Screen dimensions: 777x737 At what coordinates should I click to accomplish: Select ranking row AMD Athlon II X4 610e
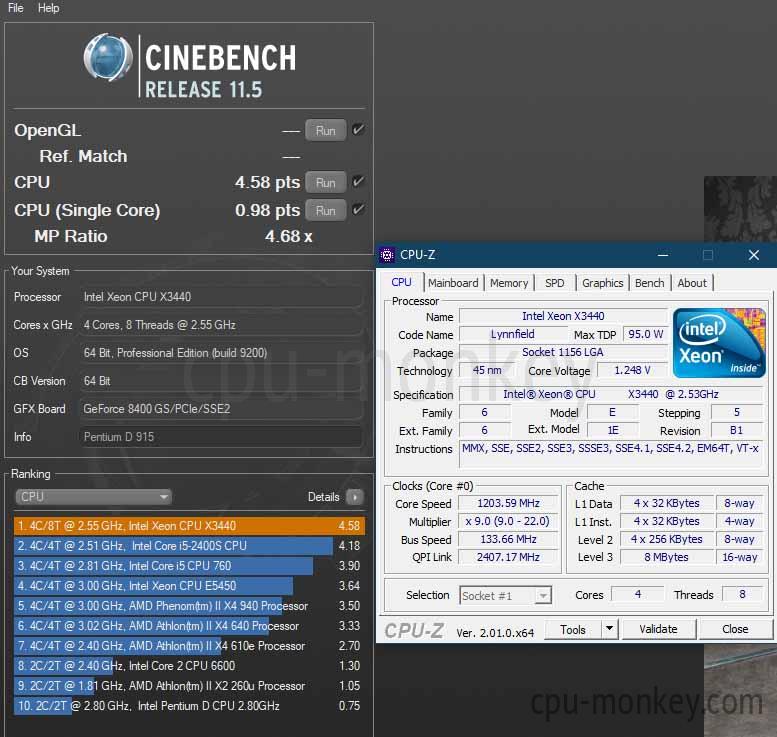(x=189, y=646)
